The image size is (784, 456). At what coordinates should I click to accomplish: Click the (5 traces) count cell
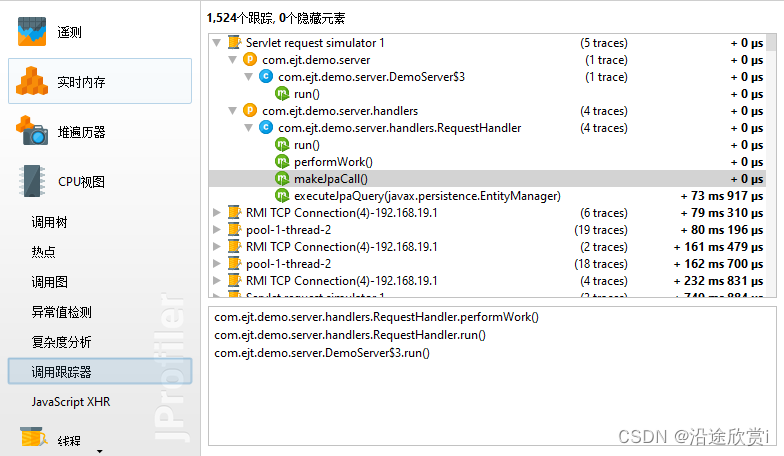click(x=604, y=43)
